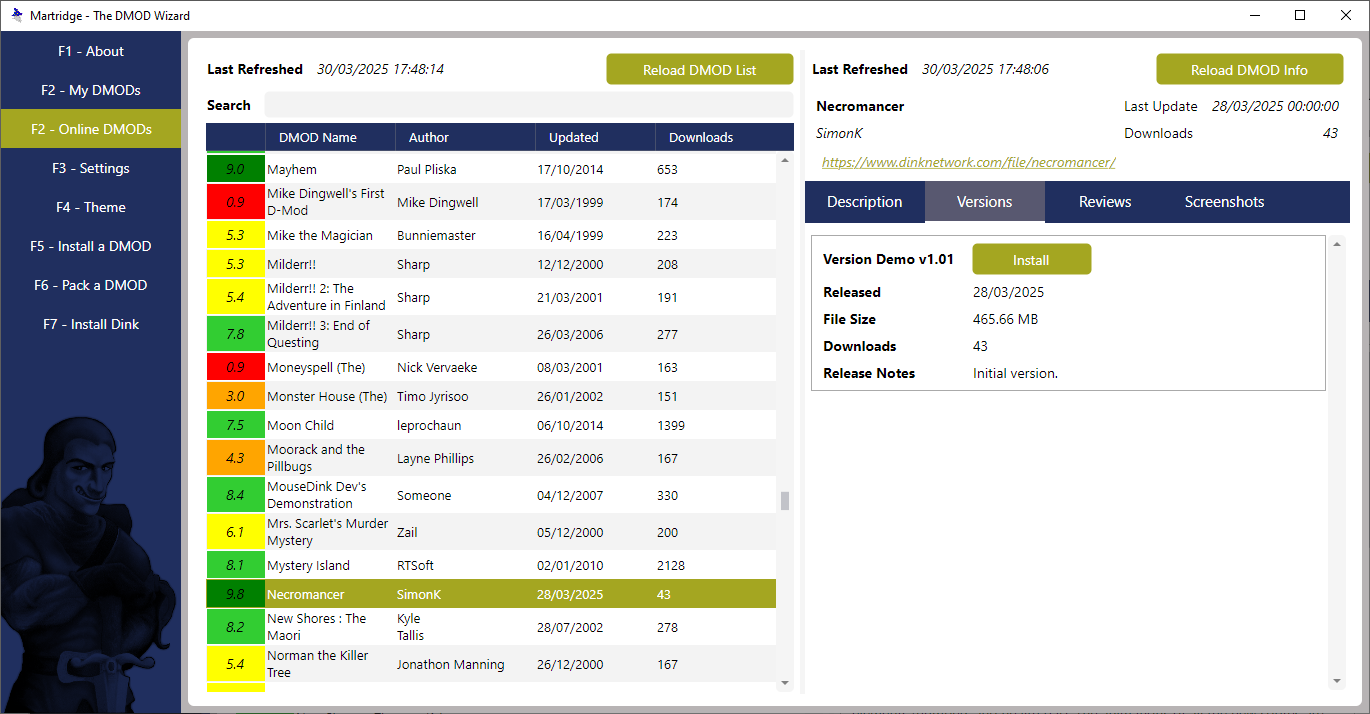The width and height of the screenshot is (1370, 714).
Task: Open F5 - Install a DMOD
Action: tap(91, 246)
